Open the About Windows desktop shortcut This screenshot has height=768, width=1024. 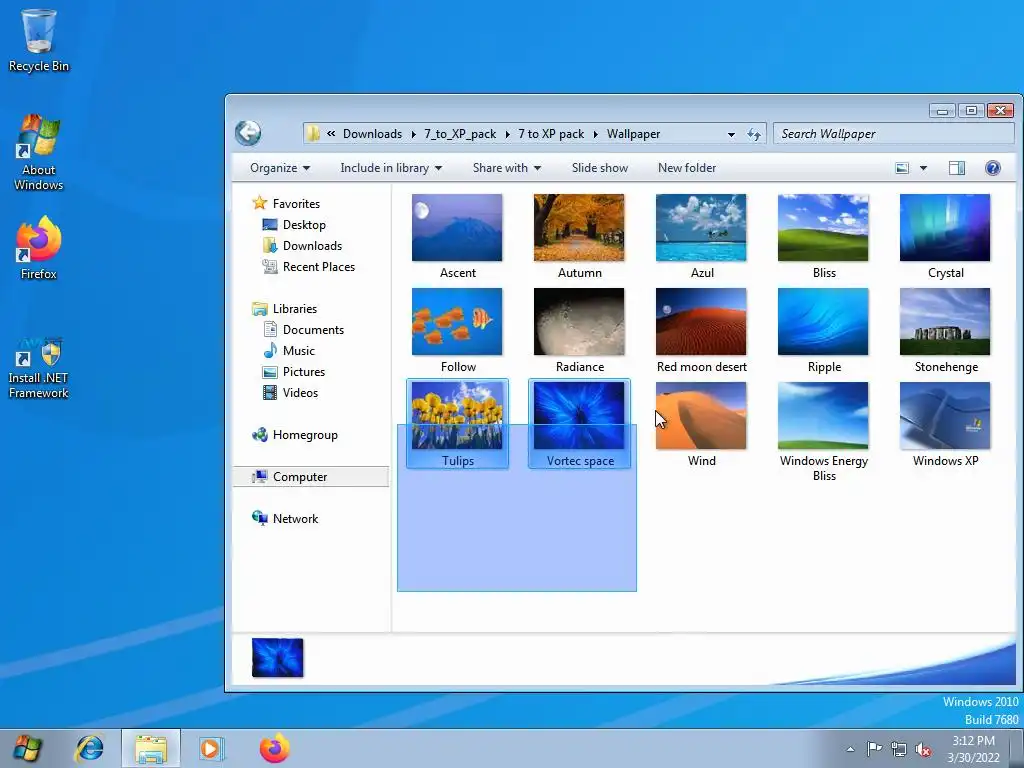pos(39,153)
